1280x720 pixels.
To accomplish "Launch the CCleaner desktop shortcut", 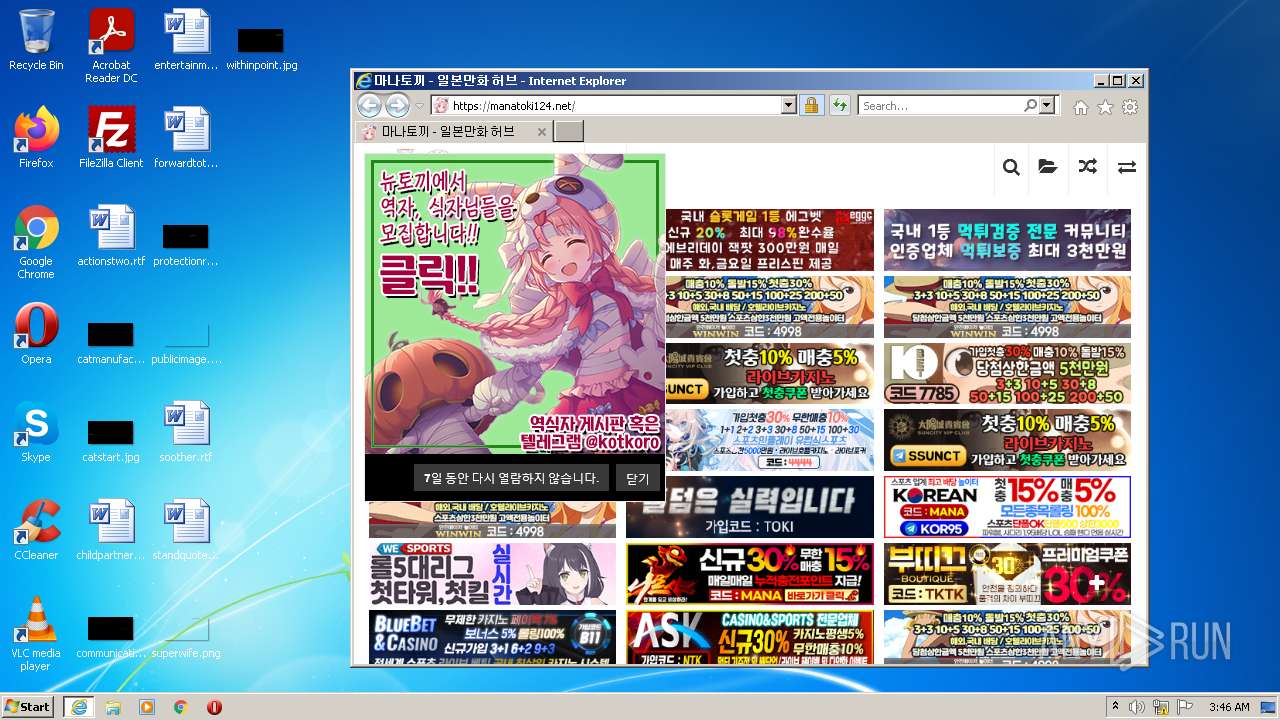I will tap(36, 530).
